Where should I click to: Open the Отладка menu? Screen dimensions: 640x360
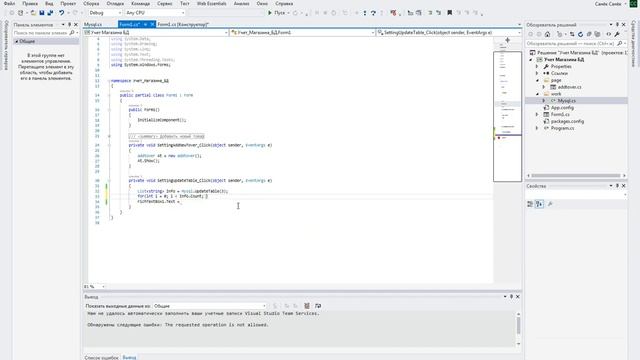pos(115,4)
